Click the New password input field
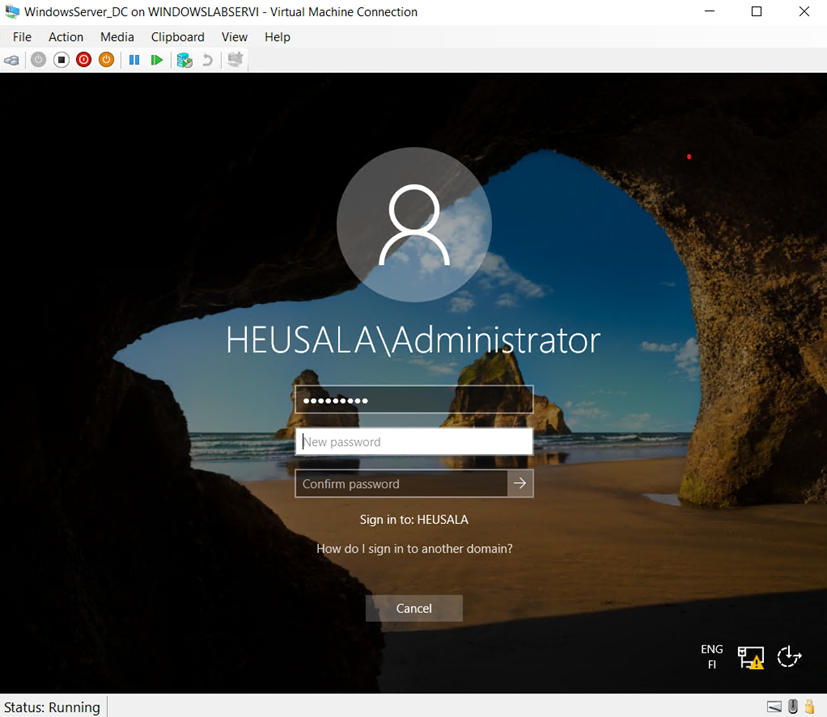Viewport: 827px width, 717px height. tap(413, 441)
